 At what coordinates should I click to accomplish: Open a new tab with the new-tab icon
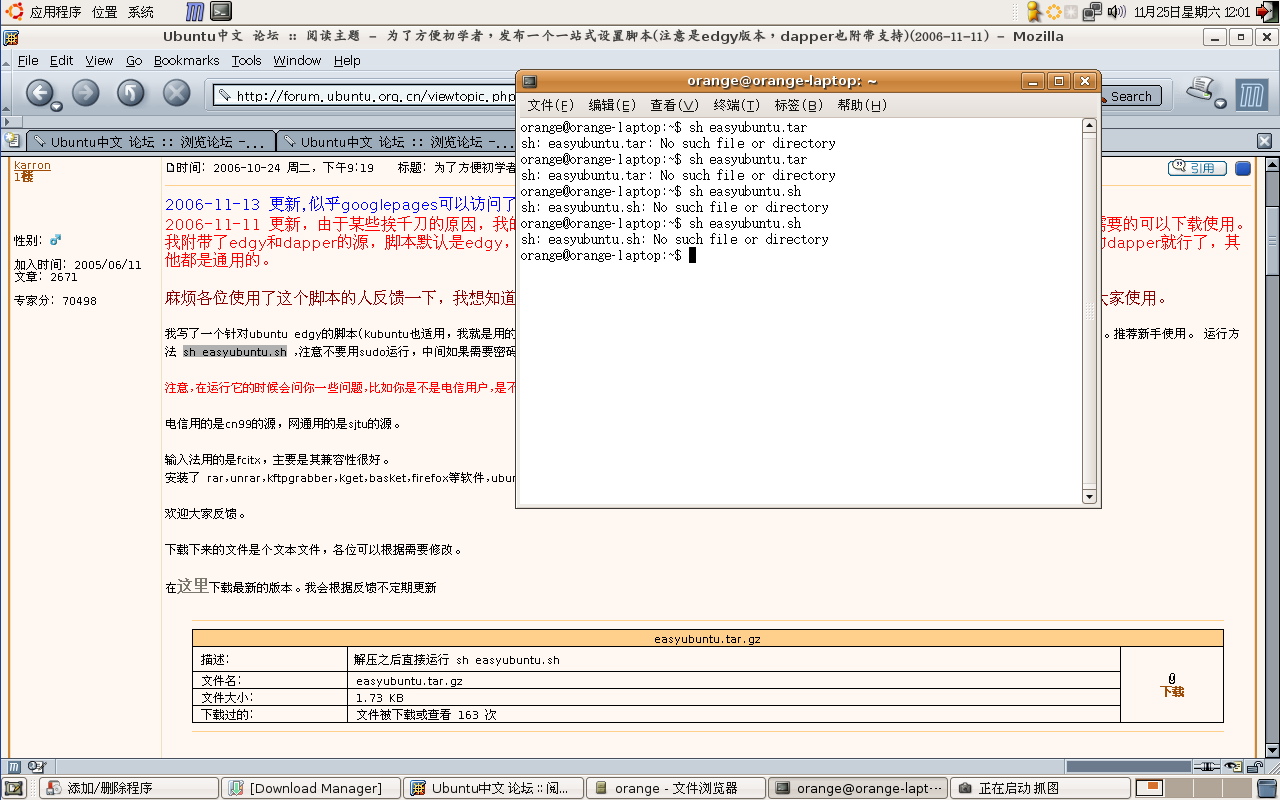(x=12, y=141)
